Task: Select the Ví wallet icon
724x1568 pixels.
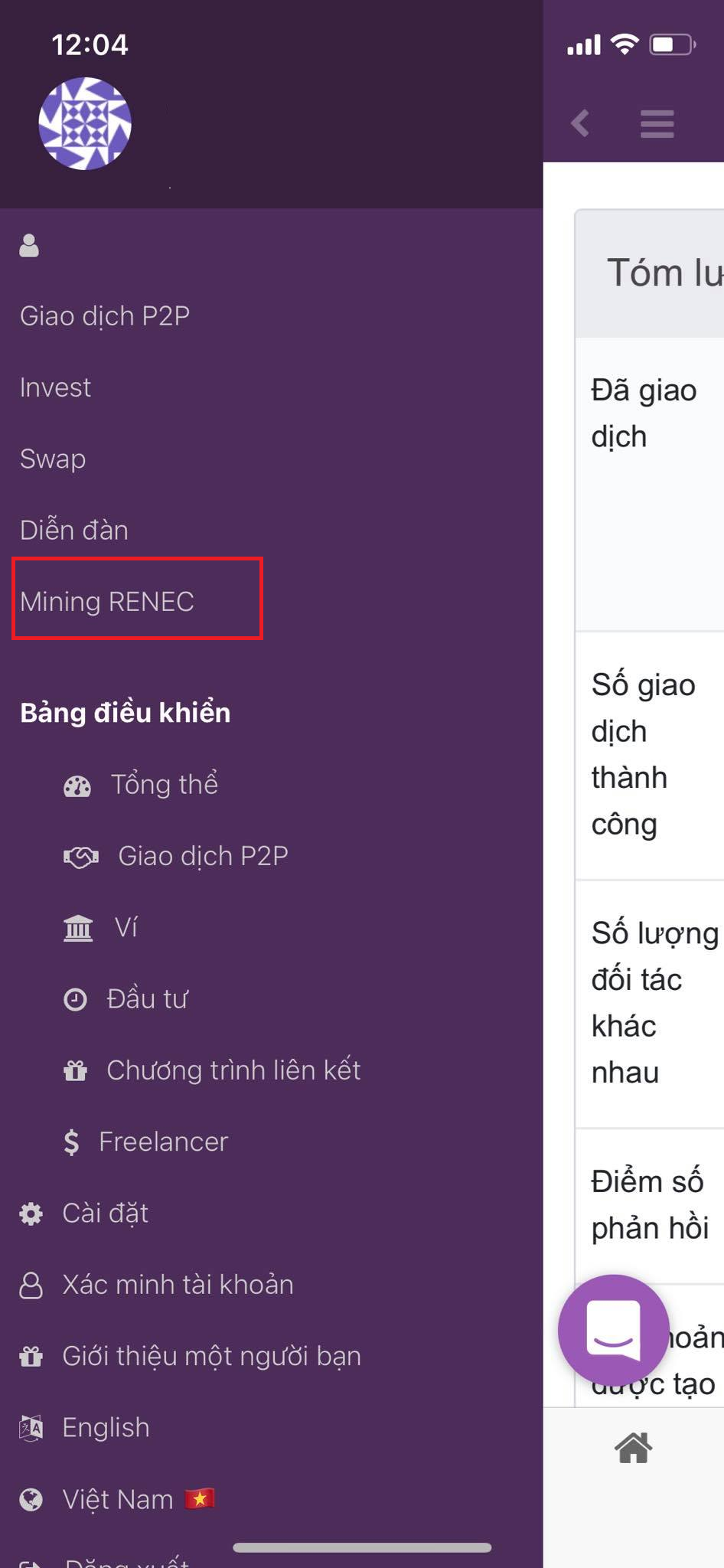Action: click(77, 927)
